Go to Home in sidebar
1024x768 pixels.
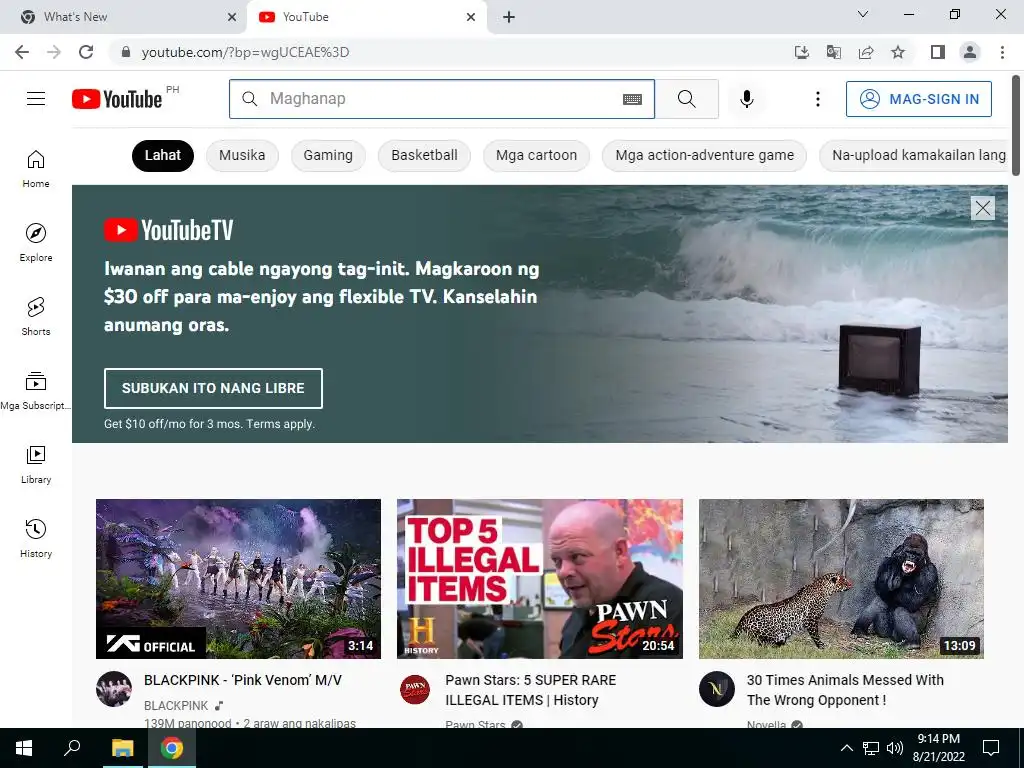pos(36,169)
